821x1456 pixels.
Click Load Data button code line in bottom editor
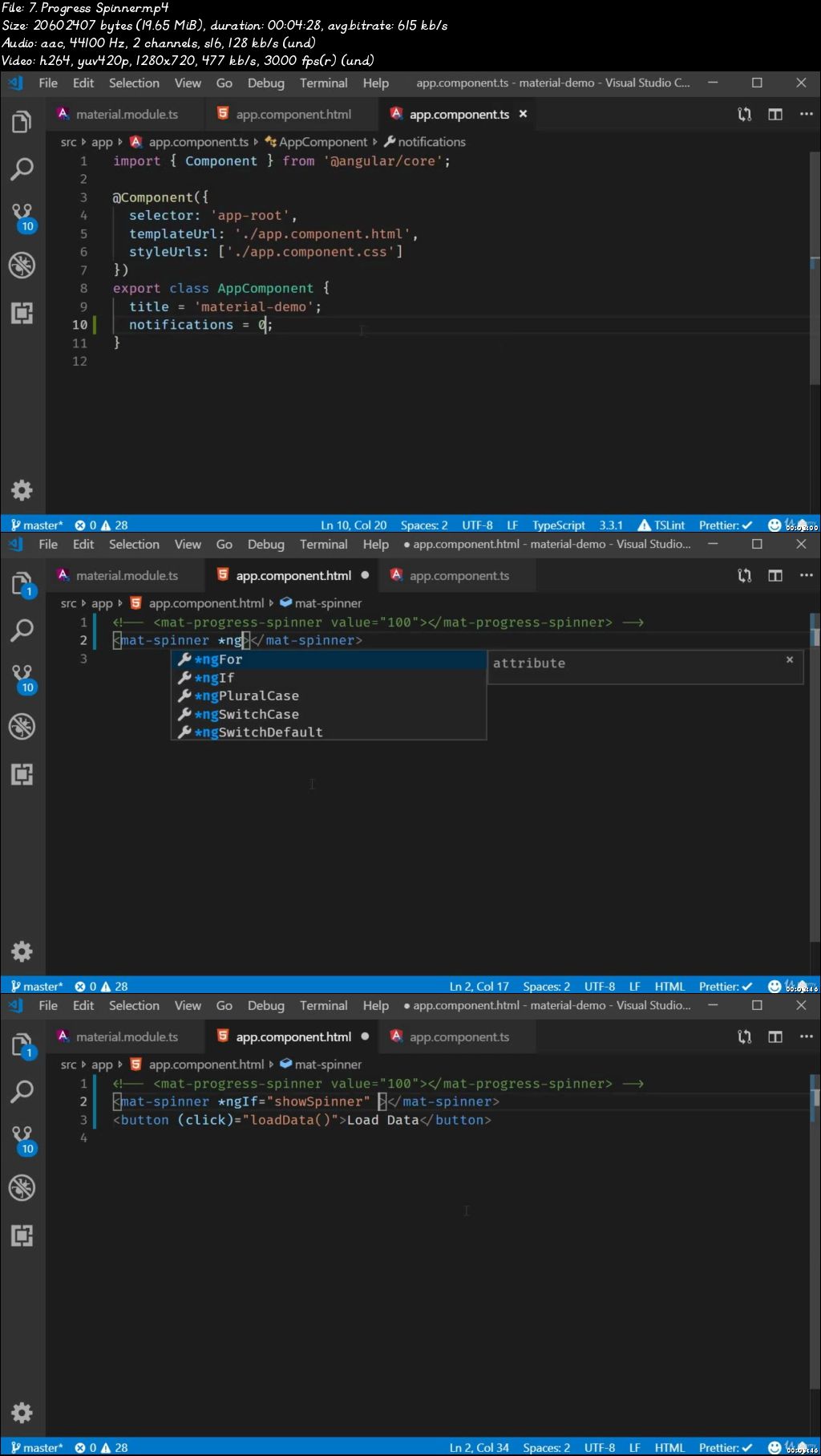click(301, 1120)
